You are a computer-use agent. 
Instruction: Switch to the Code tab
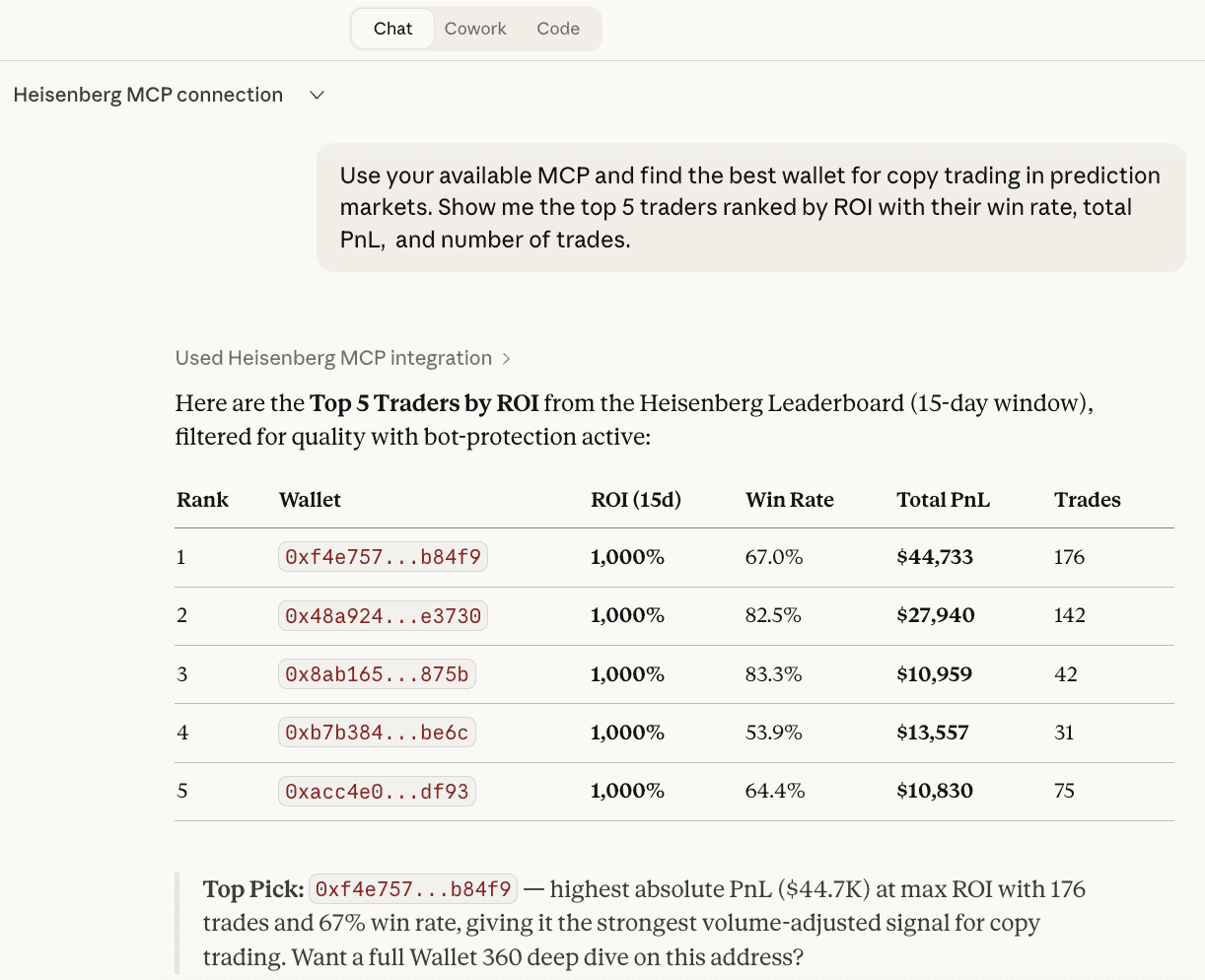tap(558, 29)
